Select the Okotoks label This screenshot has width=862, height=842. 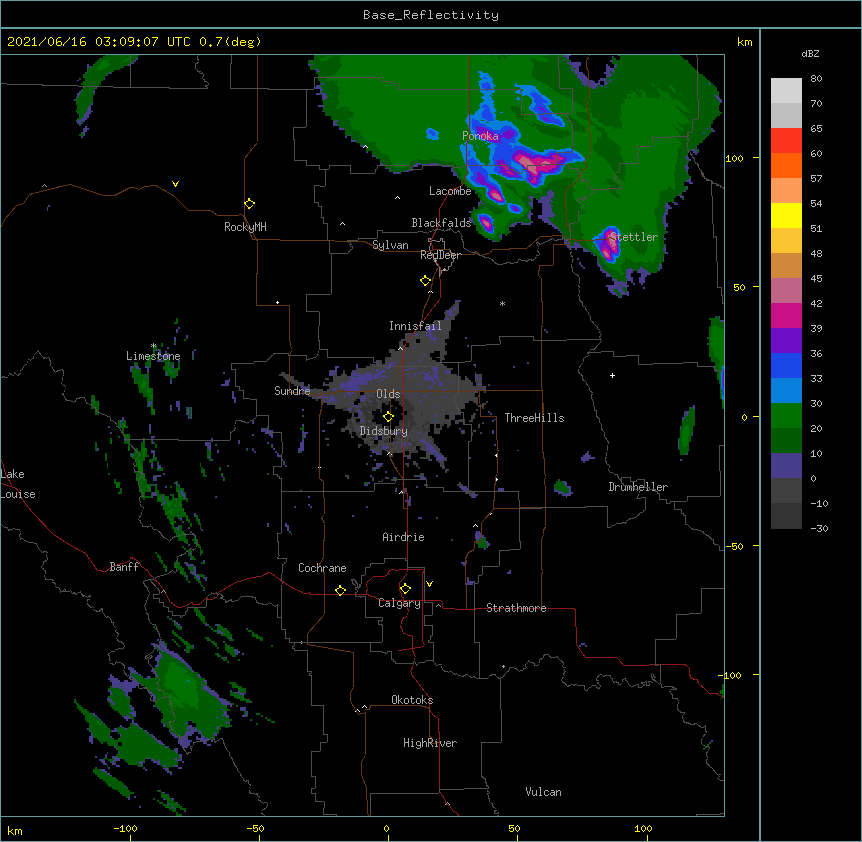(412, 700)
